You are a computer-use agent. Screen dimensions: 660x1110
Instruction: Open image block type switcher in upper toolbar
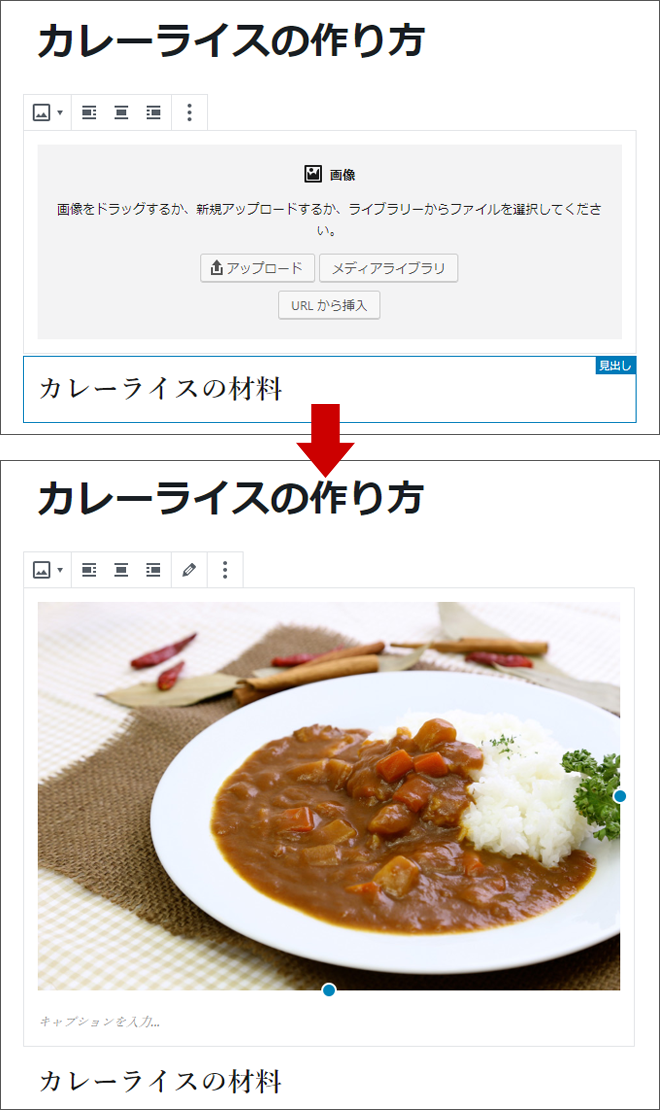point(47,113)
